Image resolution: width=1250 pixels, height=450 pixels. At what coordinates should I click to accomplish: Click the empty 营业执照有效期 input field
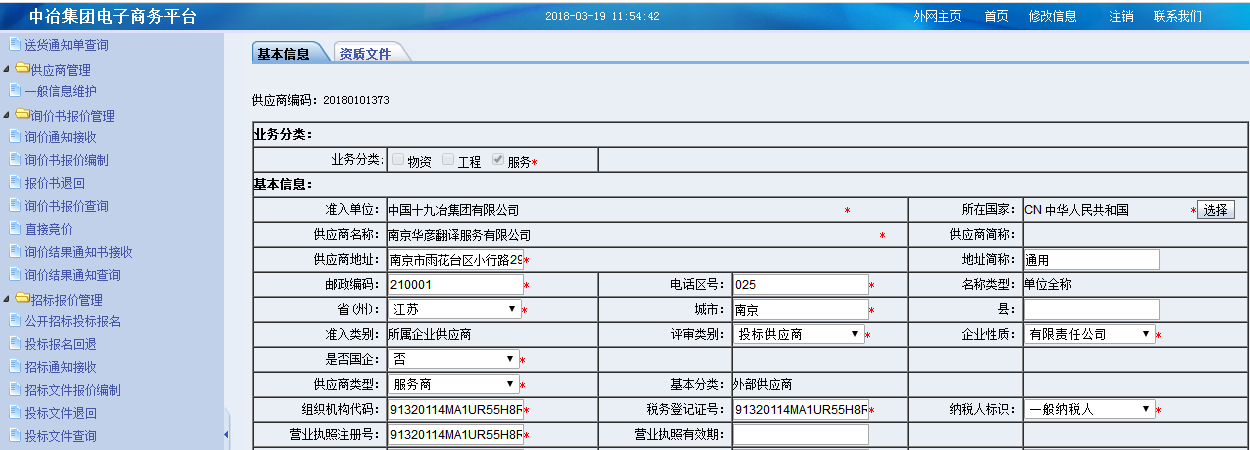pyautogui.click(x=800, y=434)
